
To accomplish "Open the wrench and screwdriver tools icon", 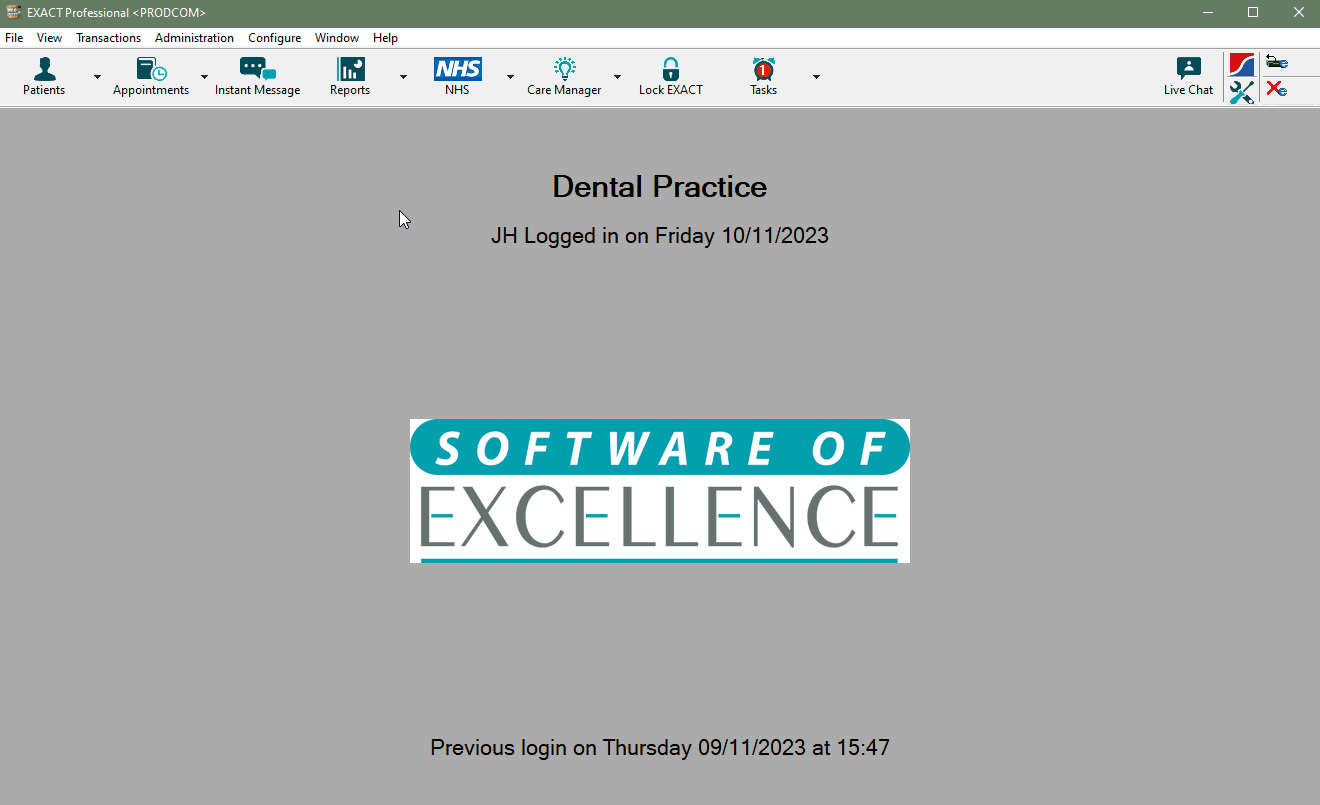I will pyautogui.click(x=1241, y=92).
